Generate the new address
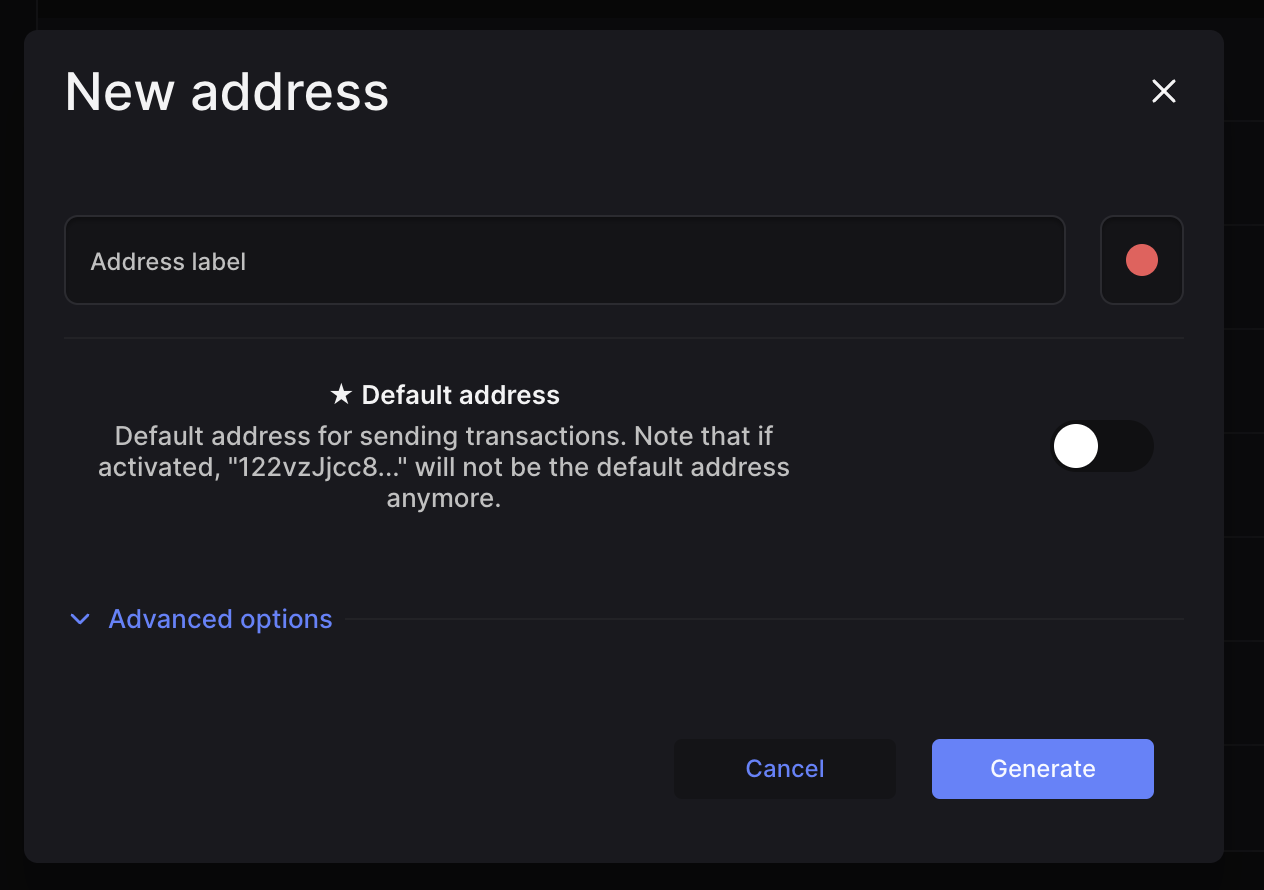 click(1042, 768)
